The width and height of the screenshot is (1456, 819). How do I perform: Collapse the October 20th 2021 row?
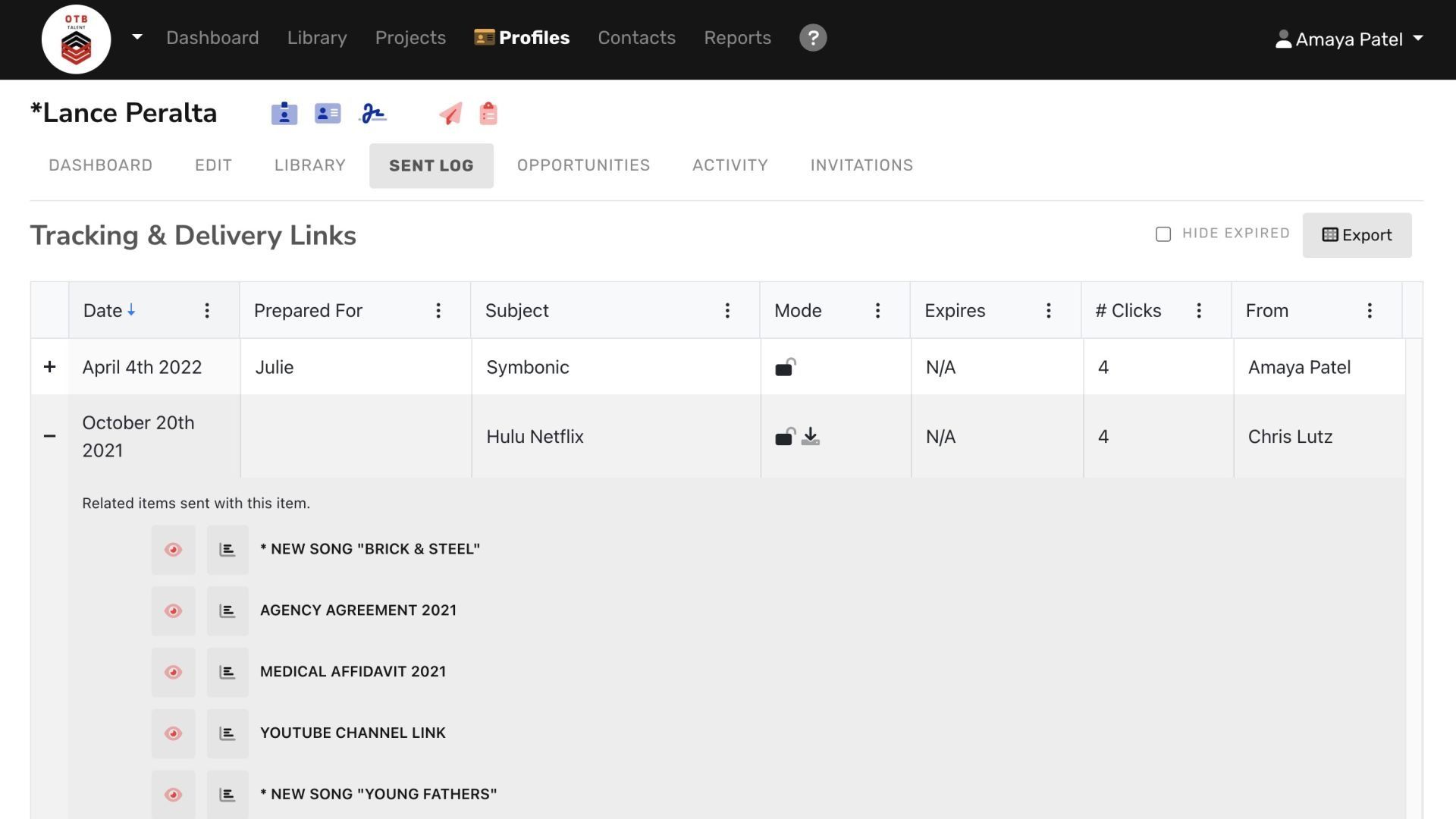click(x=49, y=436)
